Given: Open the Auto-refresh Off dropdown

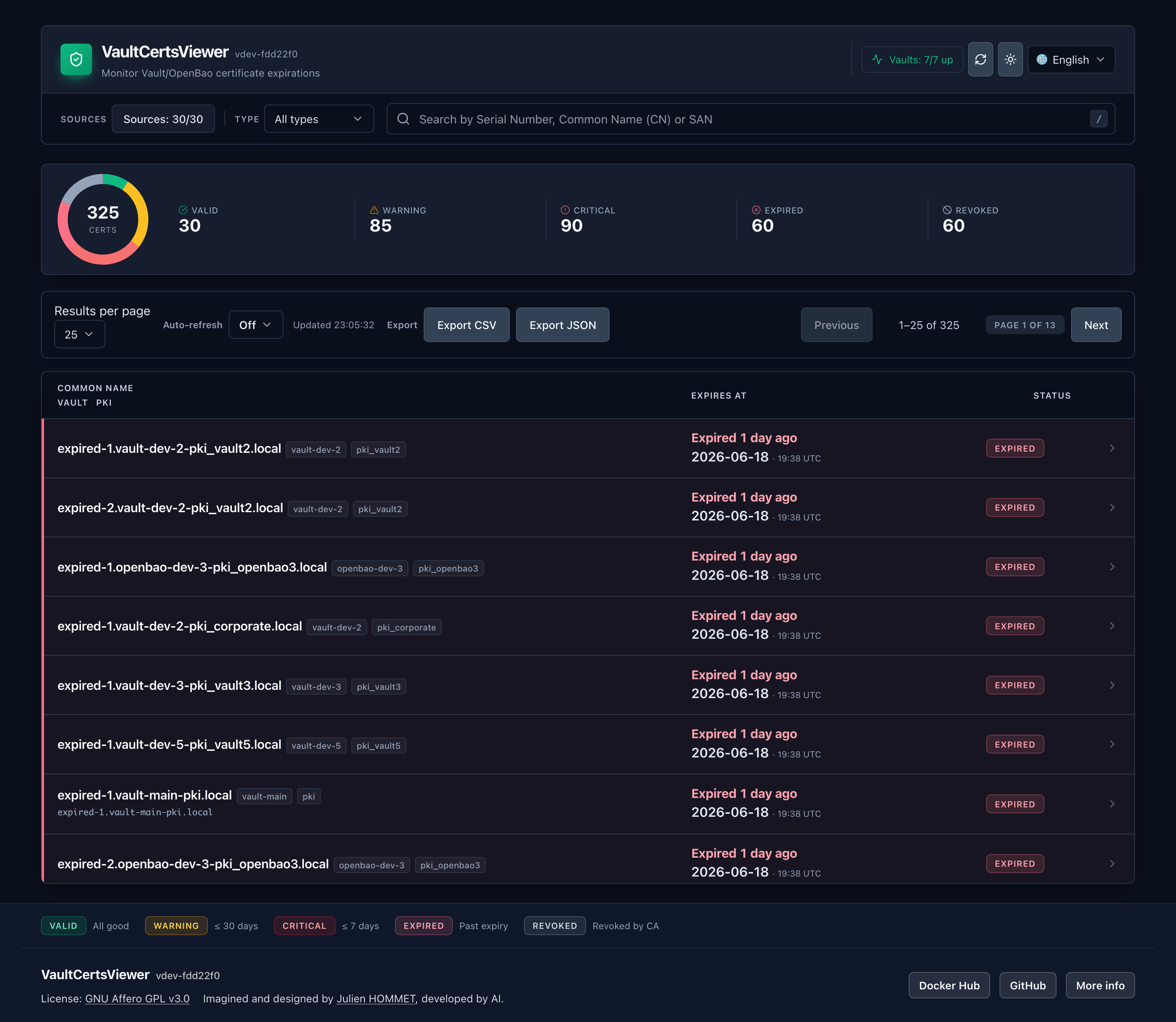Looking at the screenshot, I should pos(255,325).
